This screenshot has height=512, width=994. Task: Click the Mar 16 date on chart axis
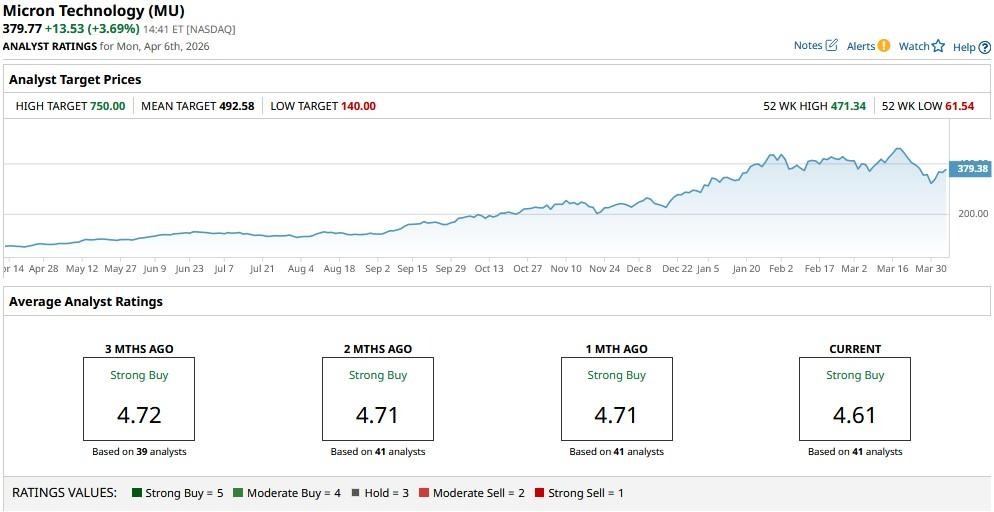(x=893, y=269)
